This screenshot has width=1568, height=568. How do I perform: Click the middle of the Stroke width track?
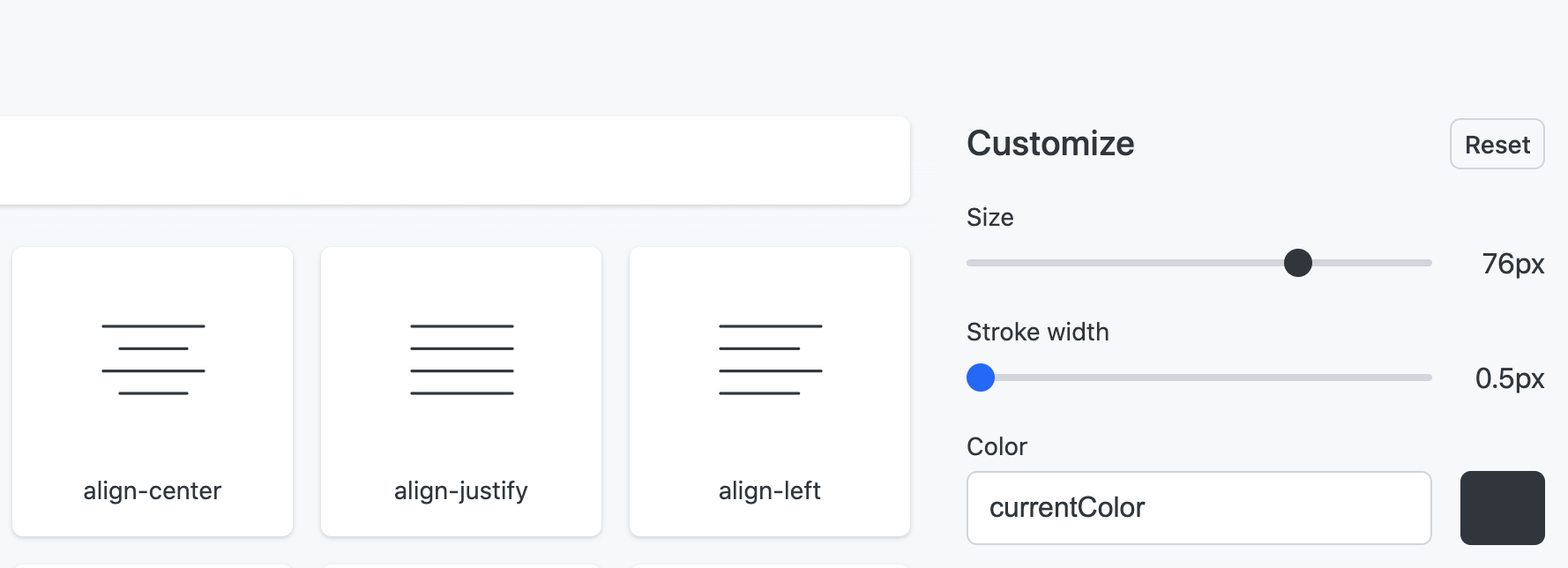point(1199,377)
